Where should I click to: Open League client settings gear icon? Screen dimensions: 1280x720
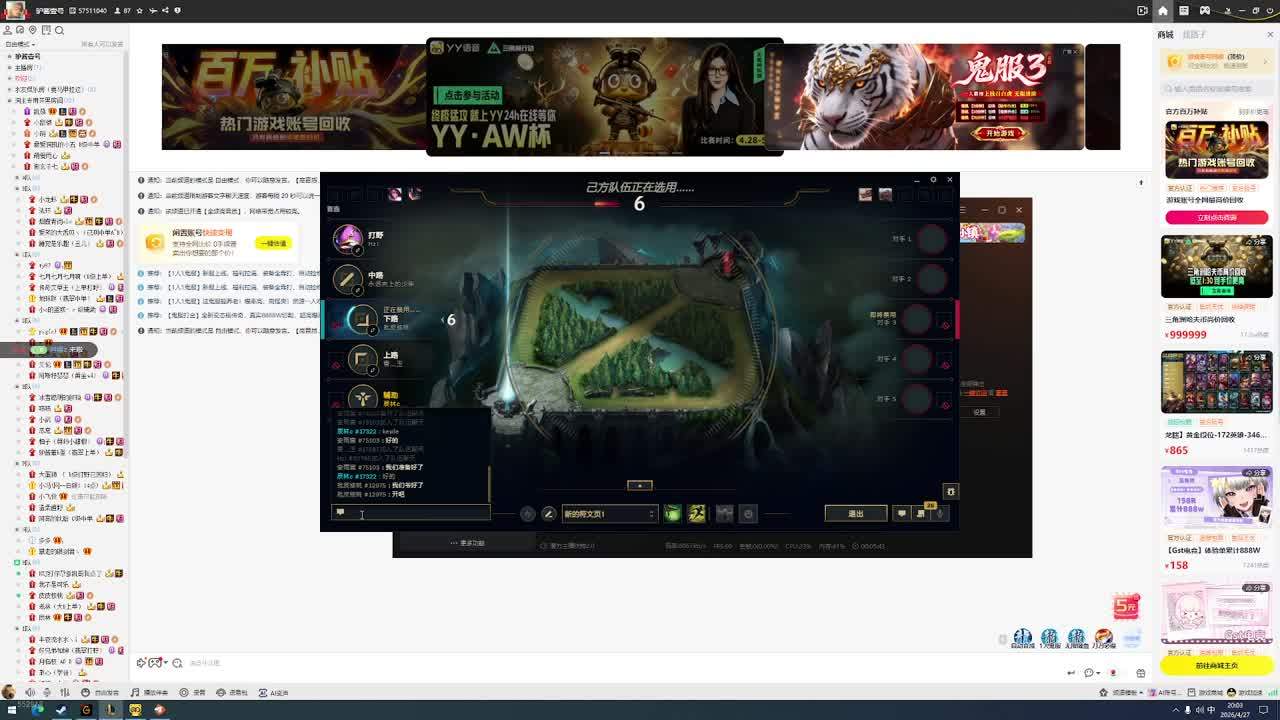pyautogui.click(x=933, y=180)
